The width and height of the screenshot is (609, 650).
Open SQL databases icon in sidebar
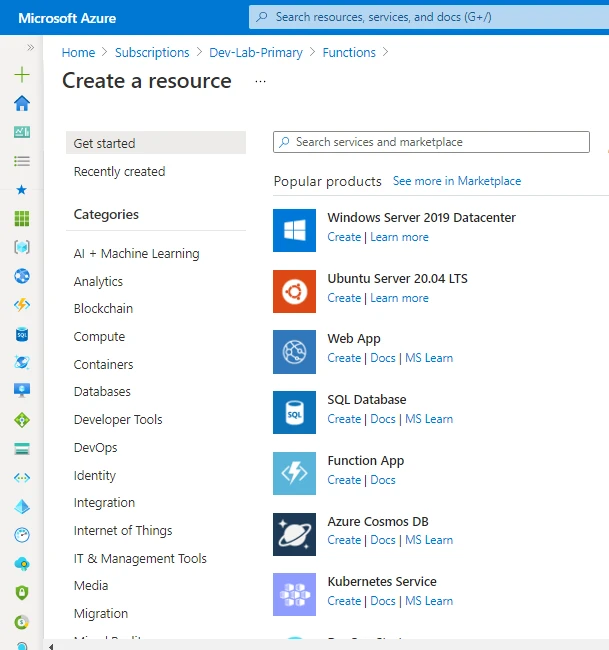pos(22,334)
